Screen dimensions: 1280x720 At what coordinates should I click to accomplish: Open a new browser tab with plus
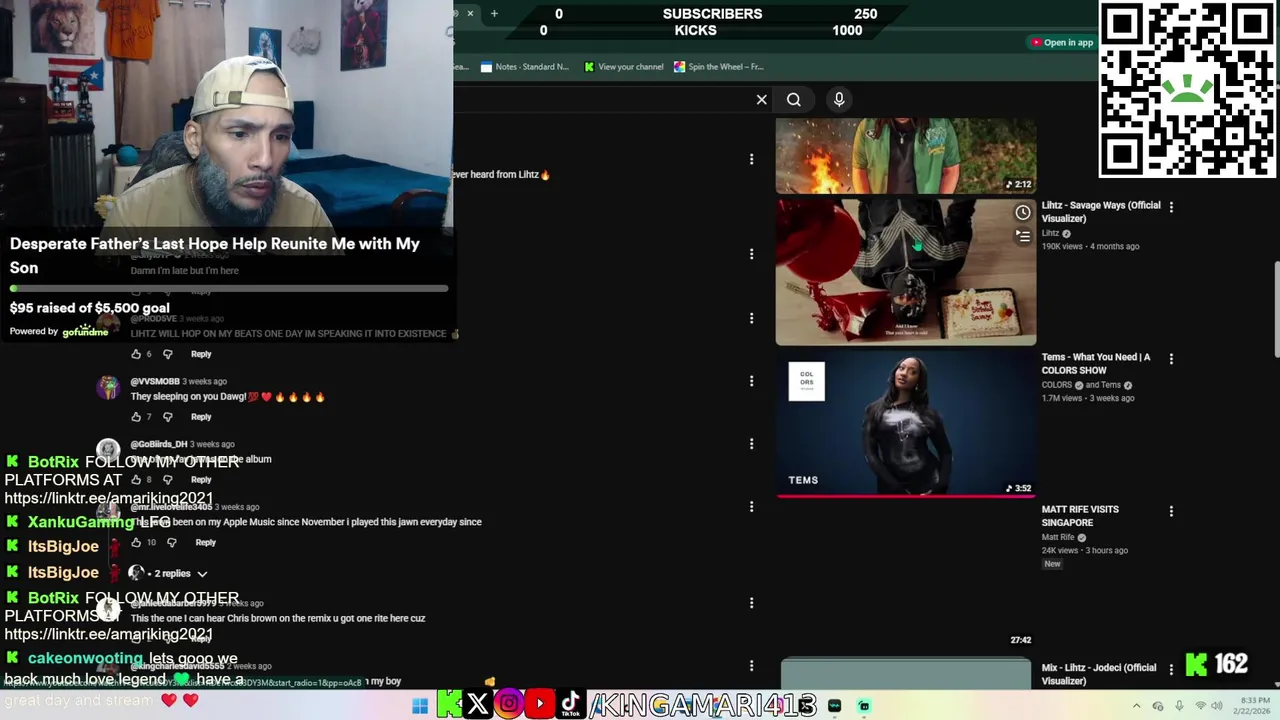494,13
